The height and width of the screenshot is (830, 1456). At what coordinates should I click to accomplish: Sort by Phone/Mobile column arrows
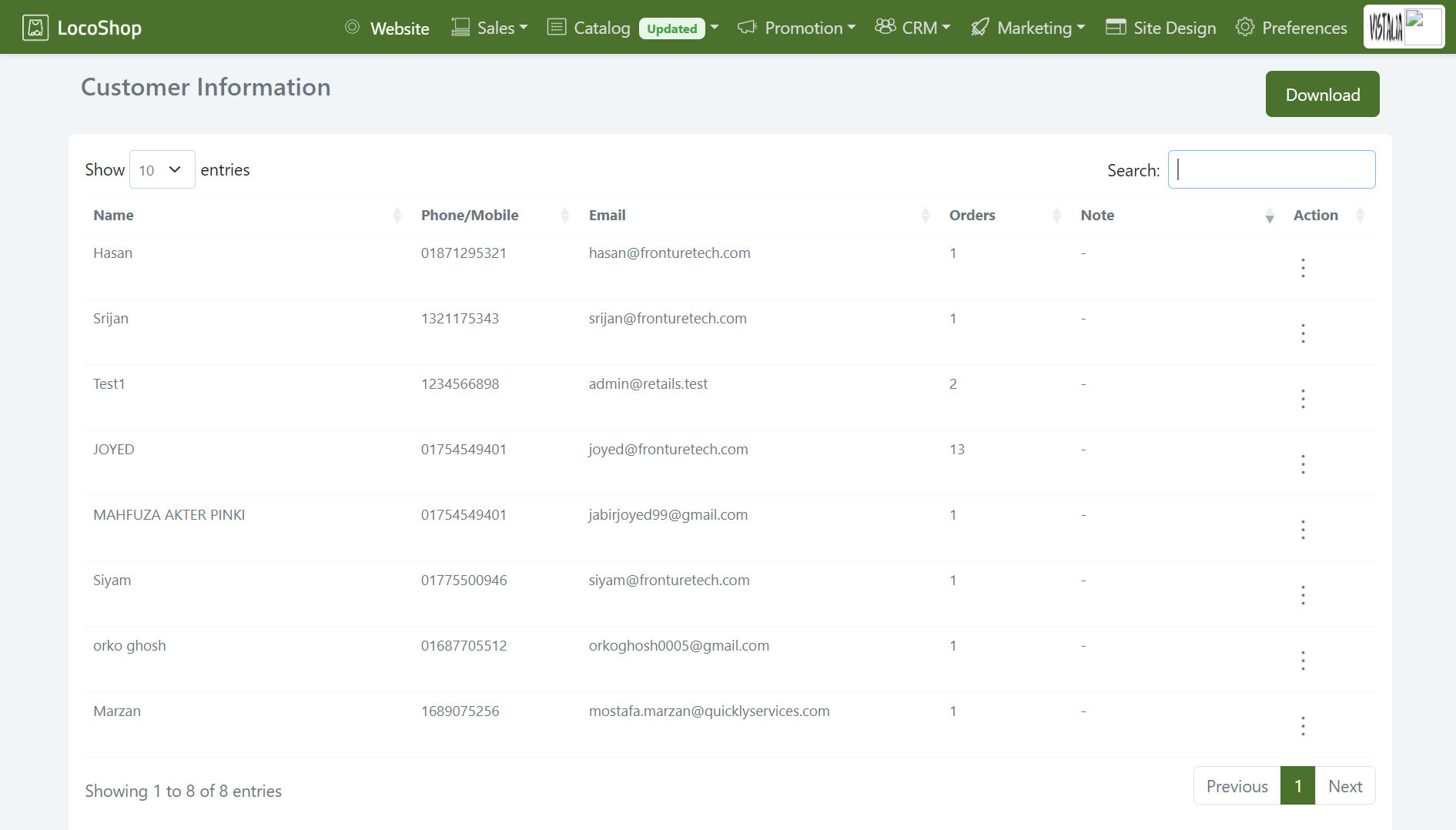[x=565, y=216]
